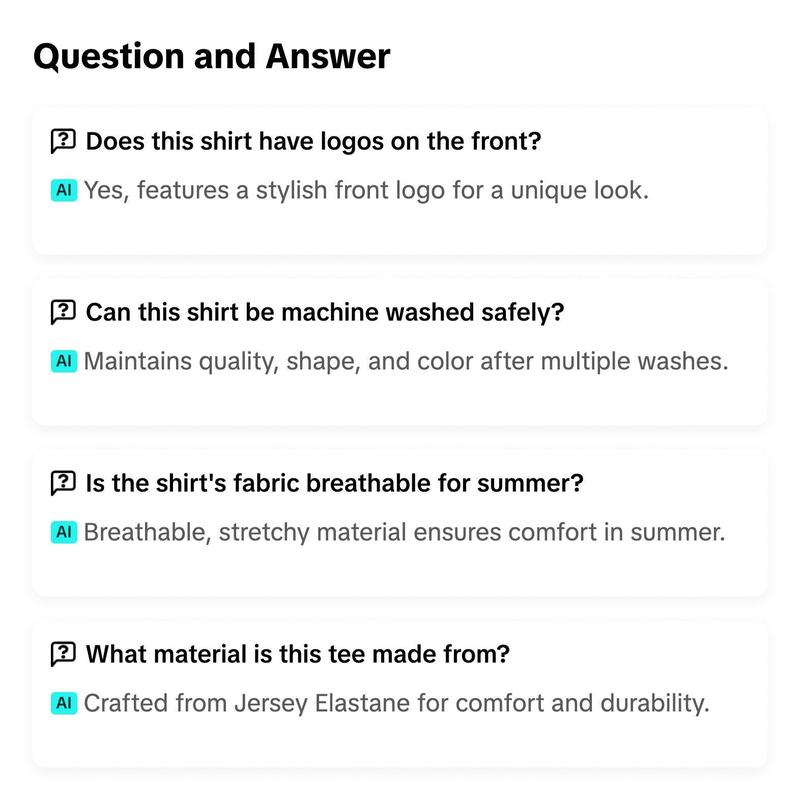Select question about breathable fabric for summer

tap(334, 483)
